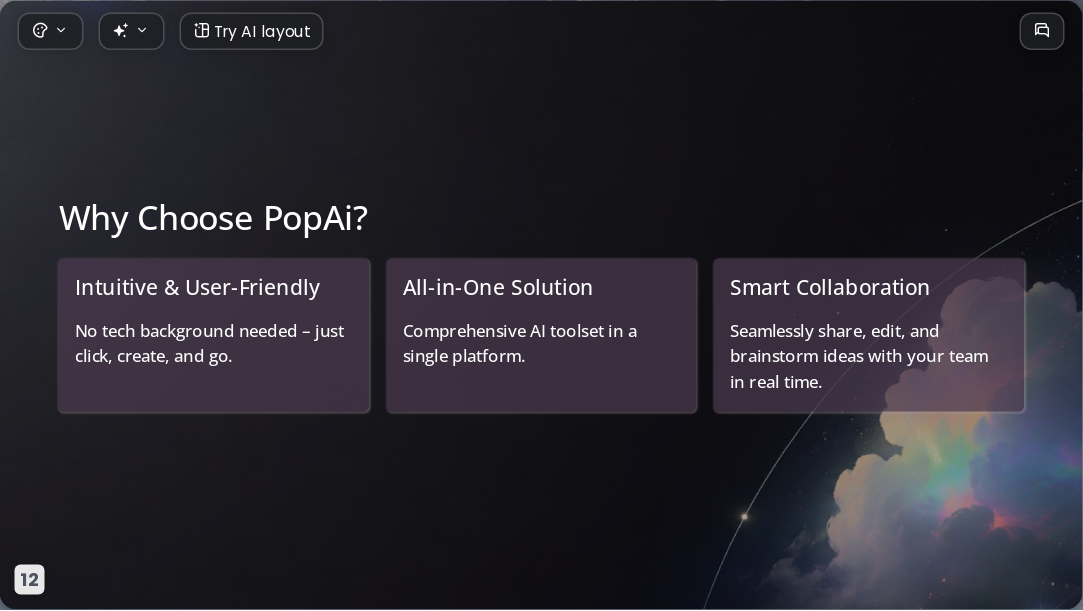Select the 'Why Choose PopAi?' heading

click(213, 218)
